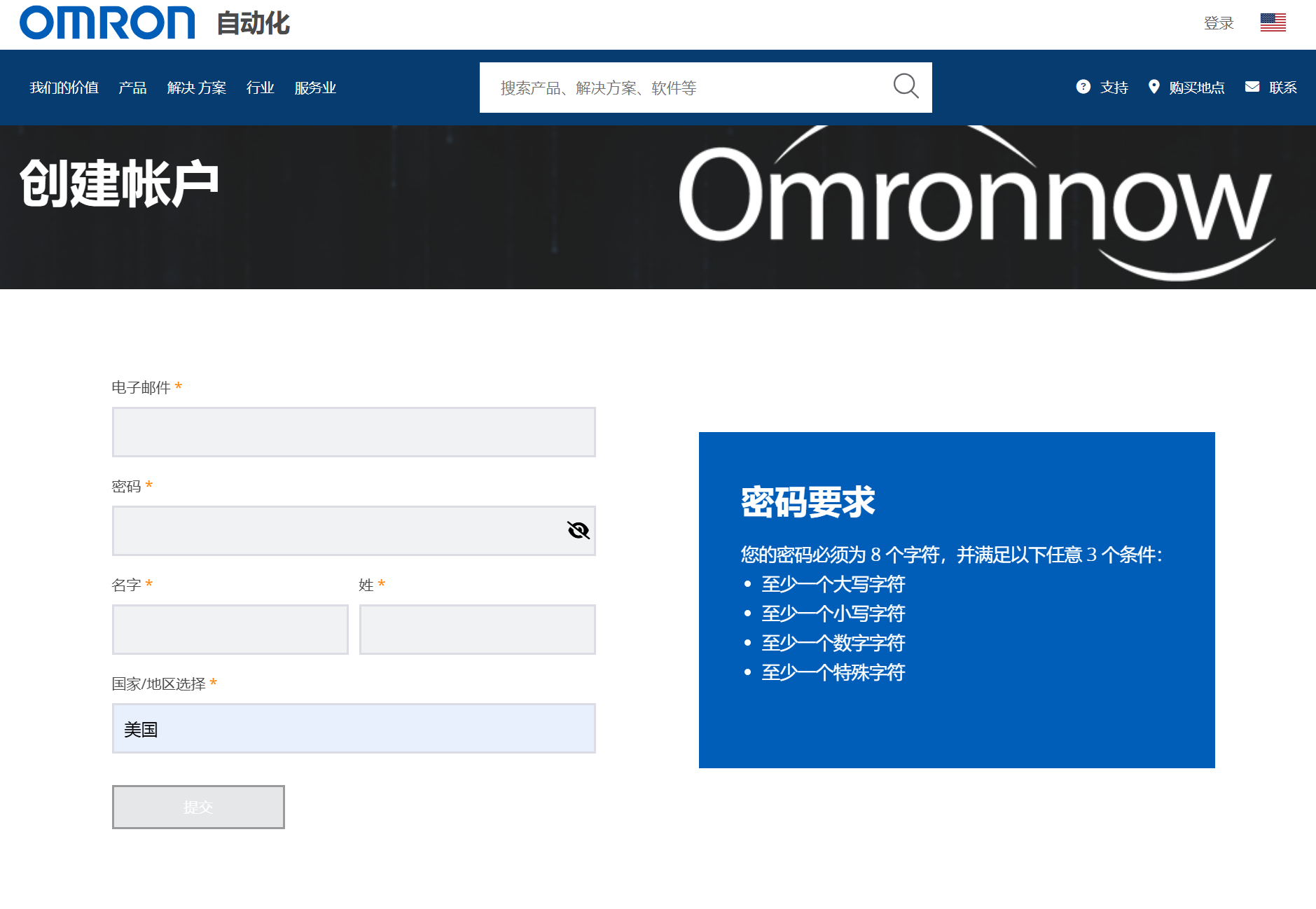
Task: Click the 姓 last name field
Action: 477,630
